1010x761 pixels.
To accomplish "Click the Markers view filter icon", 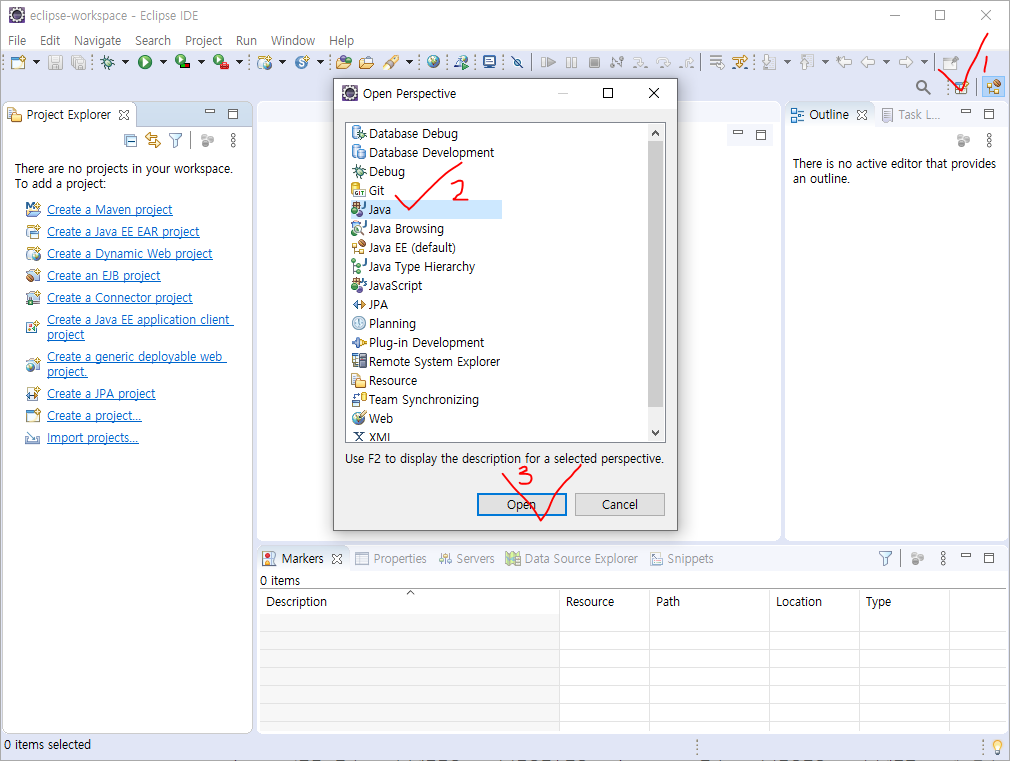I will pyautogui.click(x=885, y=558).
